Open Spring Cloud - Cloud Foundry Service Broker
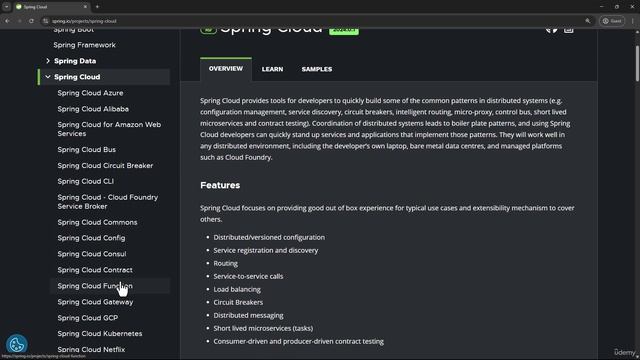This screenshot has height=360, width=640. coord(108,202)
